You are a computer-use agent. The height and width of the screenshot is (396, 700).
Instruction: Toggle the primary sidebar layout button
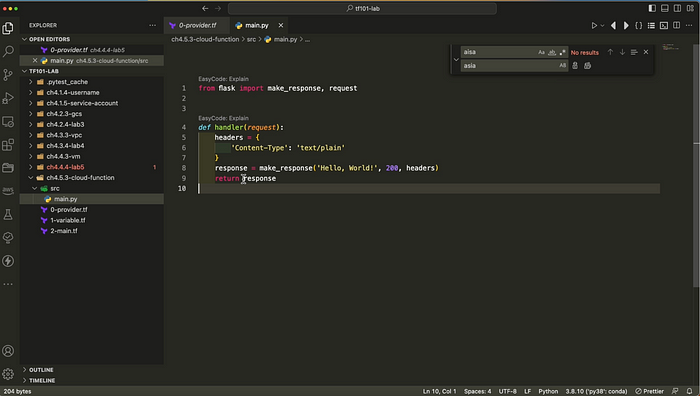pos(652,8)
